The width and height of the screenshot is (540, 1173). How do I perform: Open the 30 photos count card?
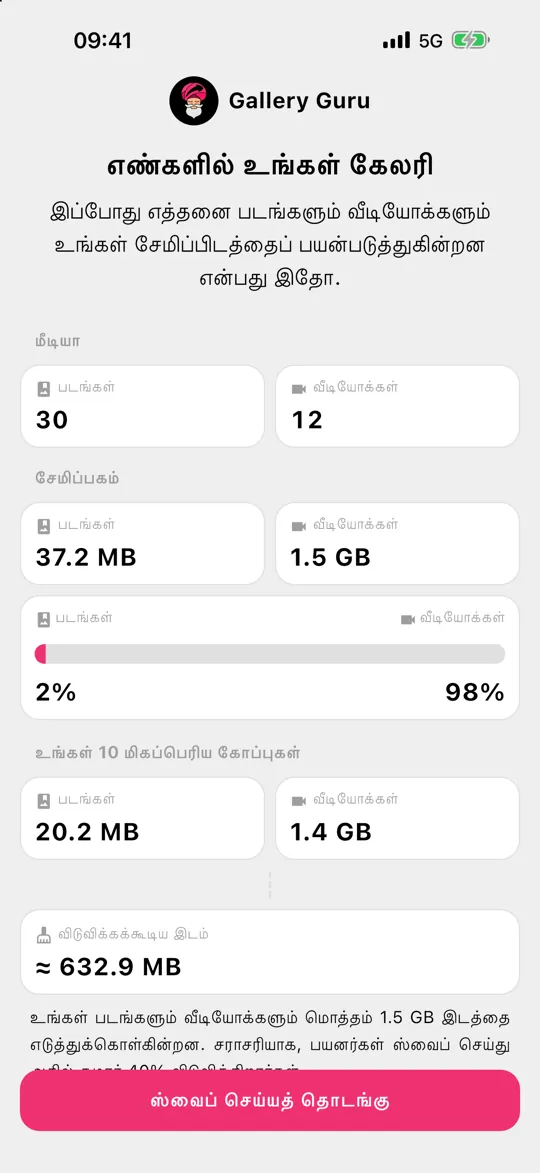click(142, 406)
